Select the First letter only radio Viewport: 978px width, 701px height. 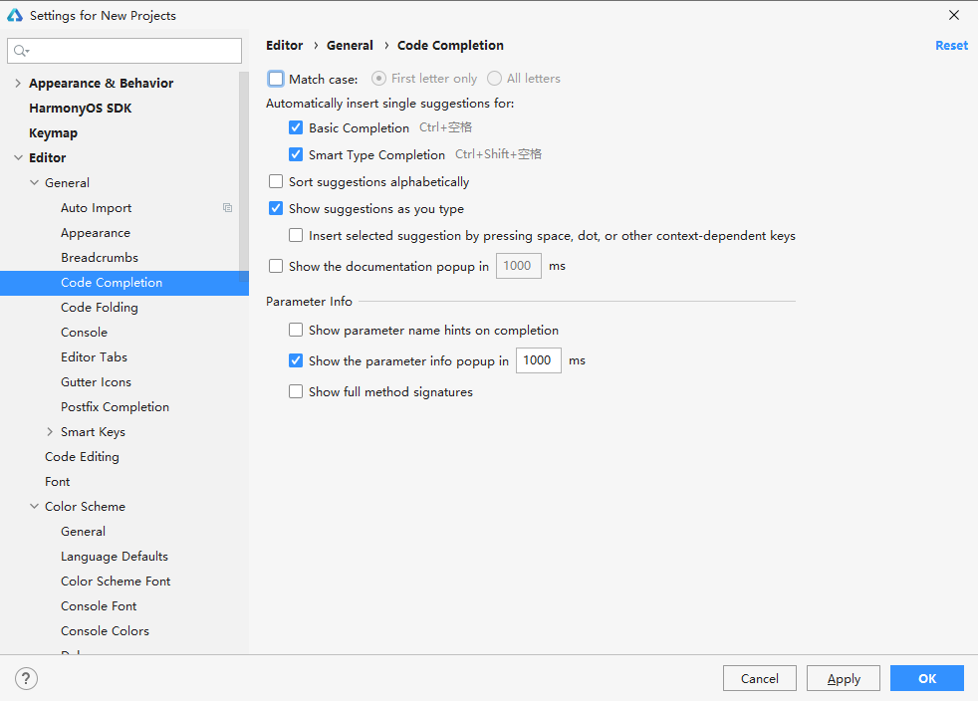(378, 79)
